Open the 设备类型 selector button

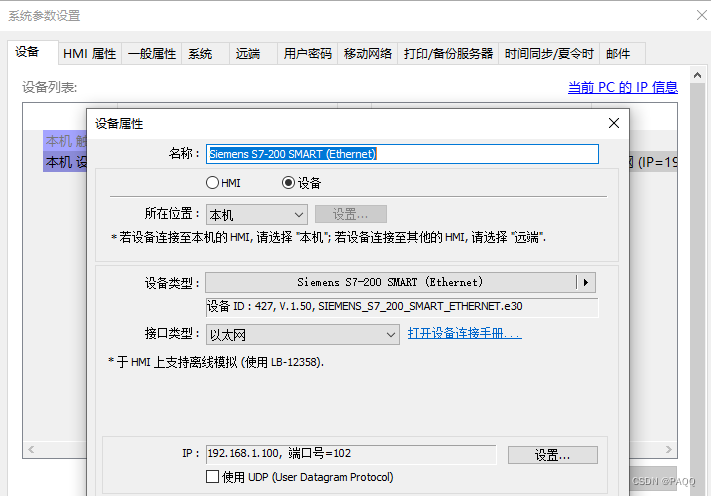click(x=400, y=282)
